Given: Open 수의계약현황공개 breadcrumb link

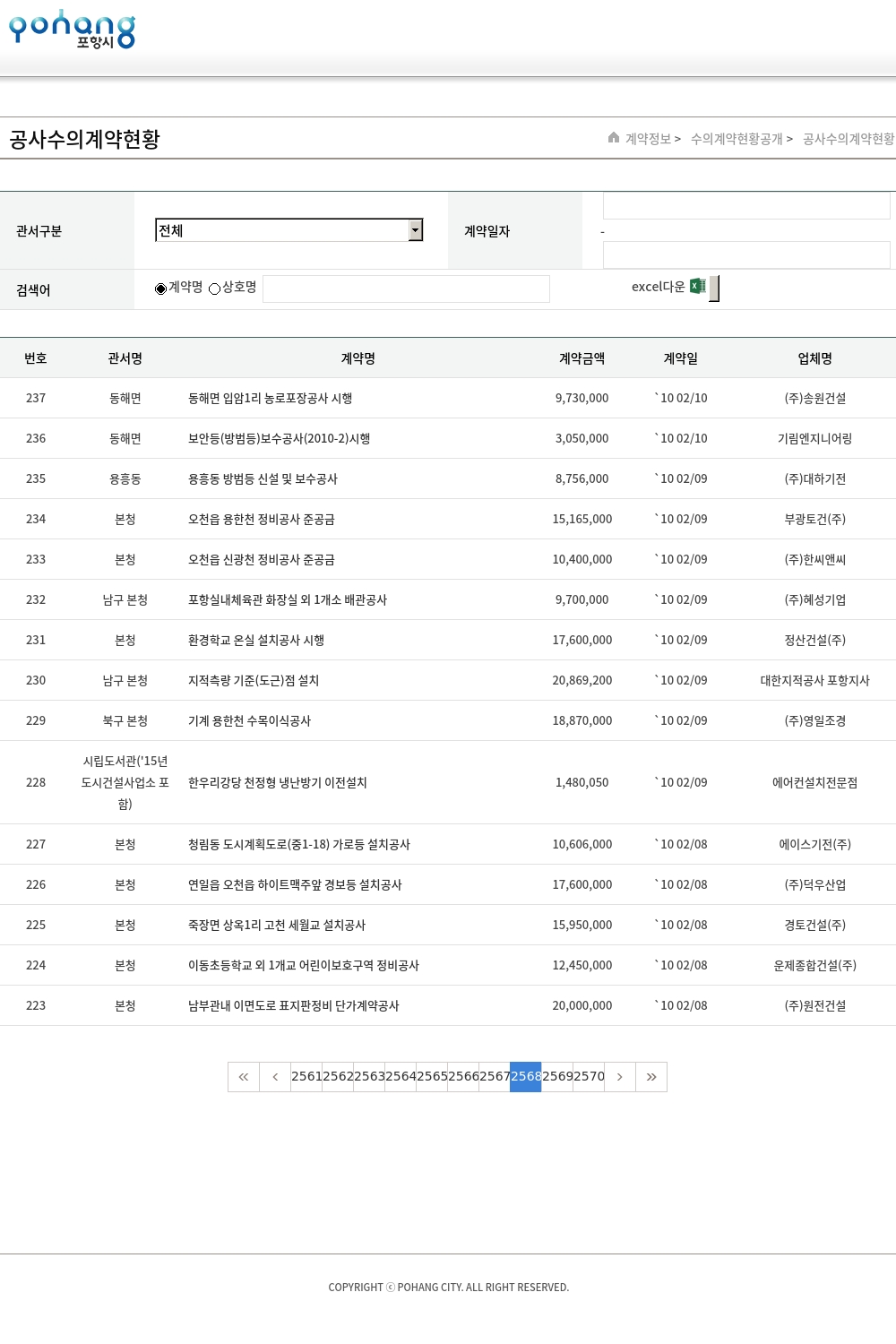Looking at the screenshot, I should (x=737, y=139).
